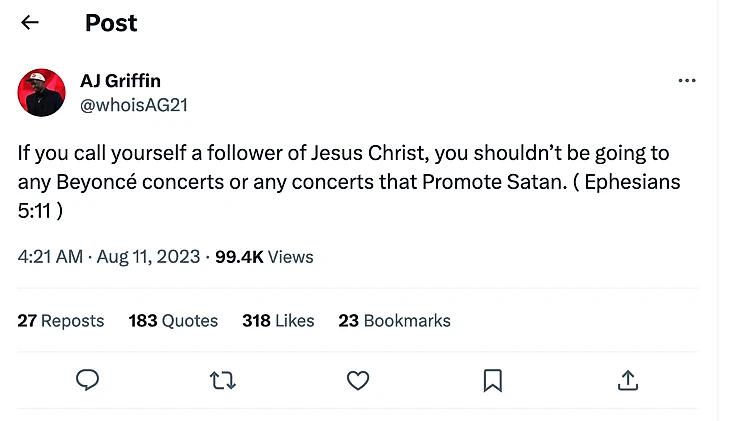
Task: Open AJ Griffin's profile picture
Action: tap(41, 93)
